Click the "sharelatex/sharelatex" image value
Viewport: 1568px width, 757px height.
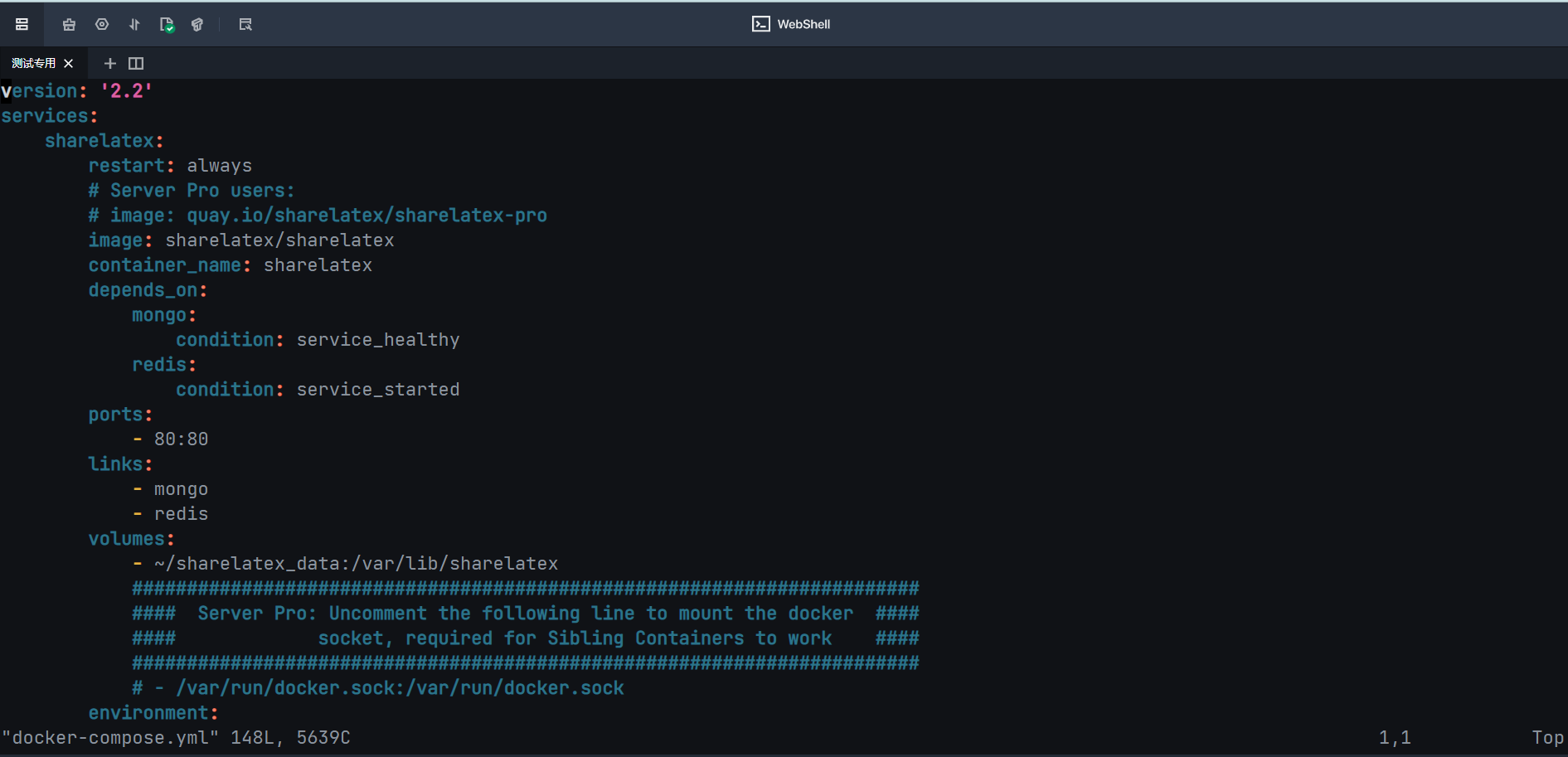pyautogui.click(x=280, y=240)
